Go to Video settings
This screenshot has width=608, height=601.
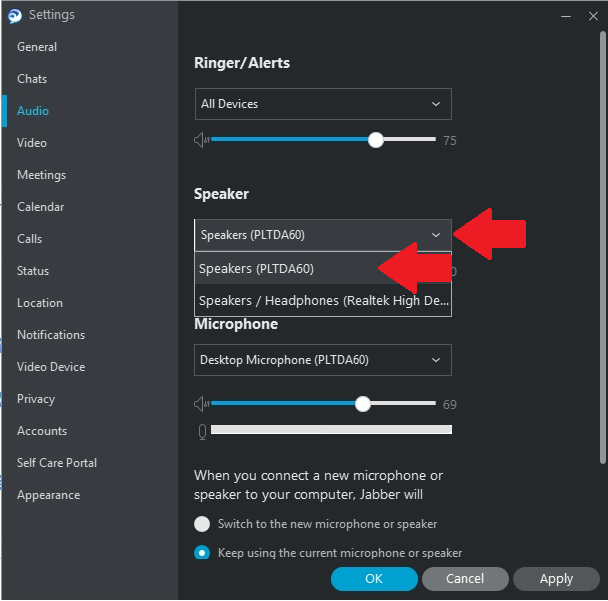pos(32,143)
